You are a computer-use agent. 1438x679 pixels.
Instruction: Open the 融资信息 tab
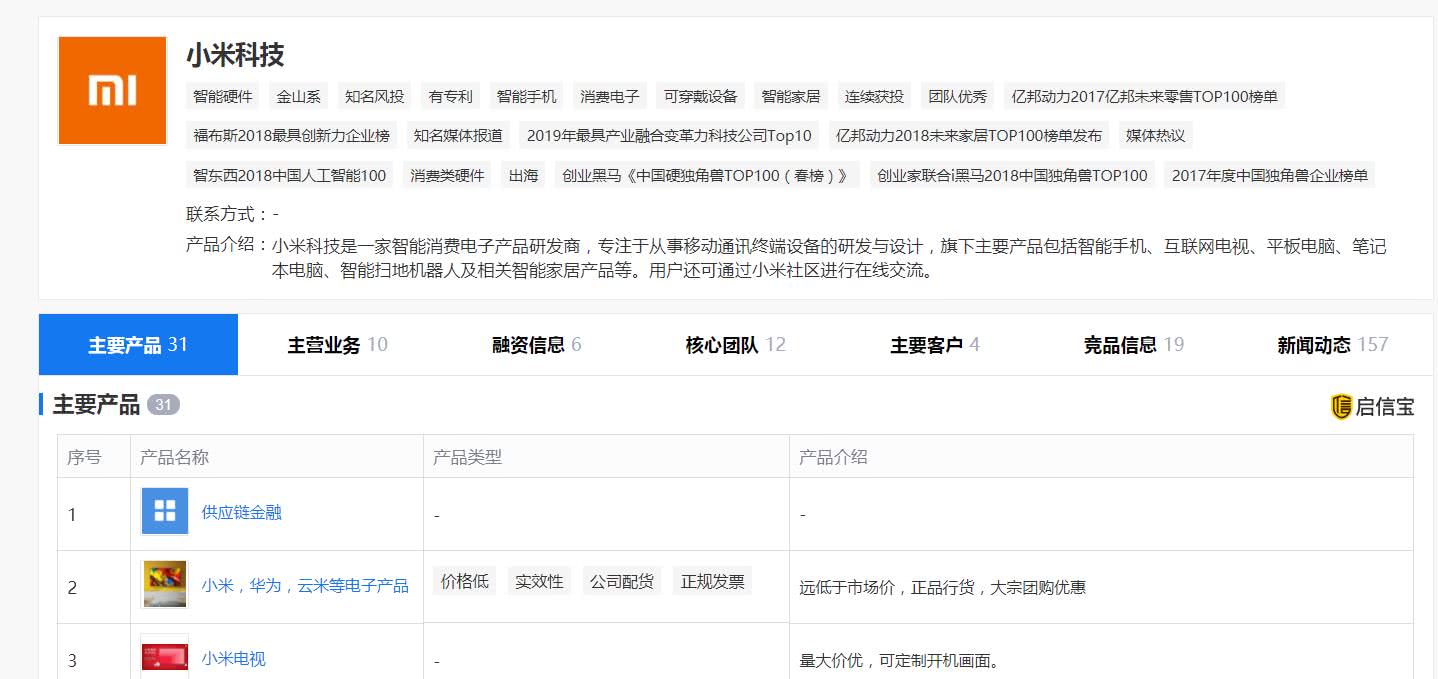click(536, 345)
